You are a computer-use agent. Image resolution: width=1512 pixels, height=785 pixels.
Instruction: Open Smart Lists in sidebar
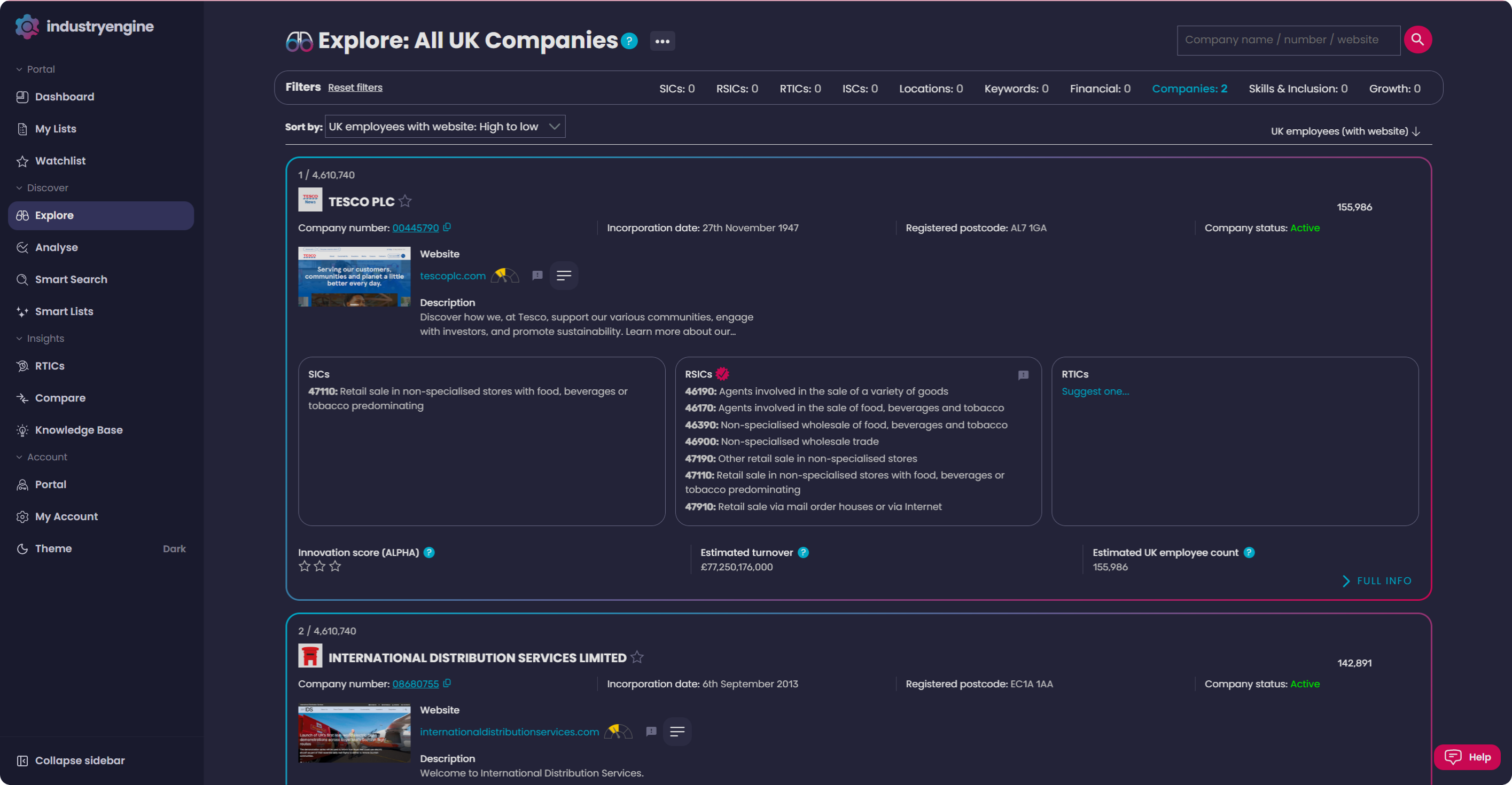(101, 311)
